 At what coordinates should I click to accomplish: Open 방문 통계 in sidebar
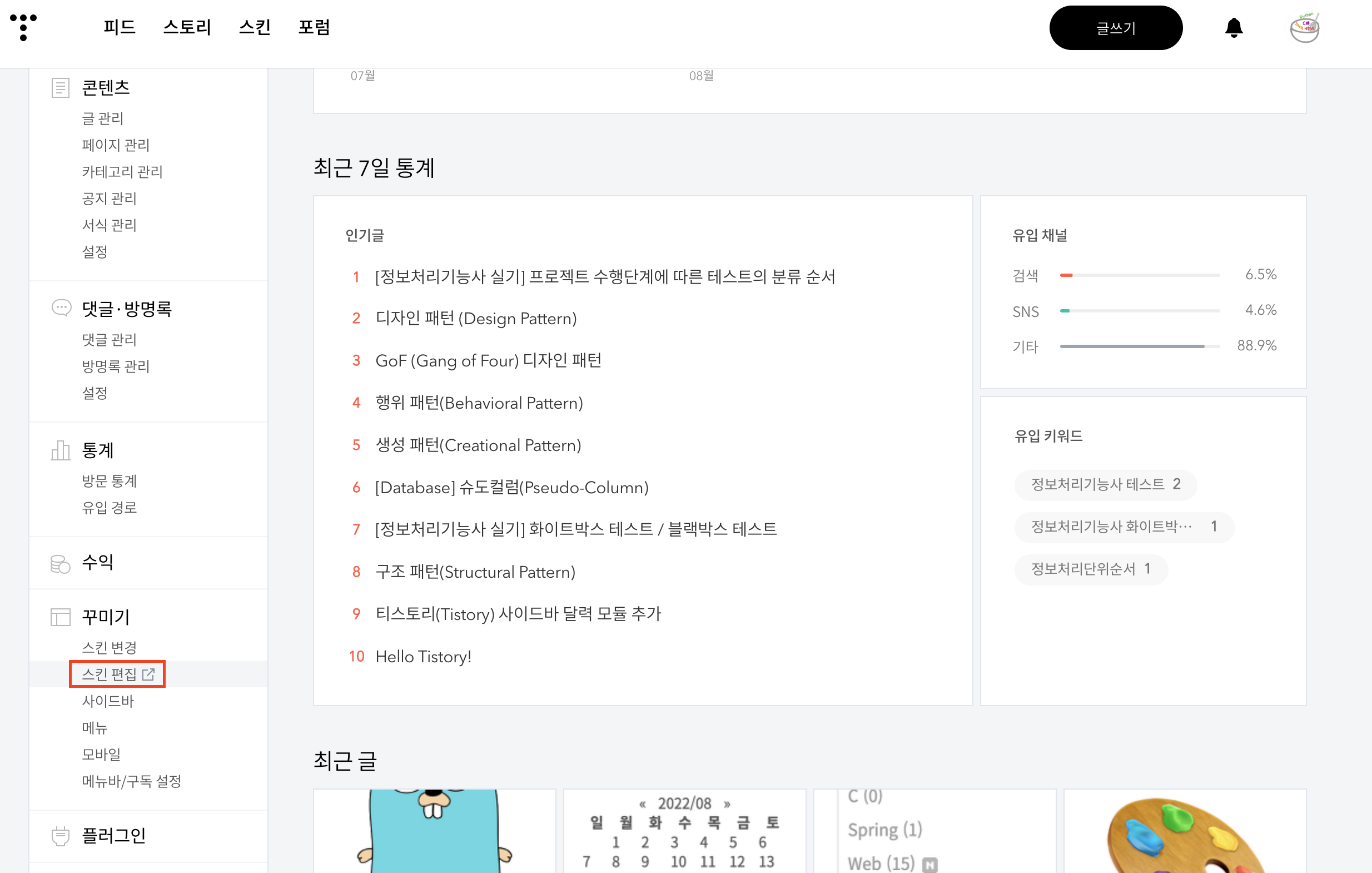click(110, 481)
